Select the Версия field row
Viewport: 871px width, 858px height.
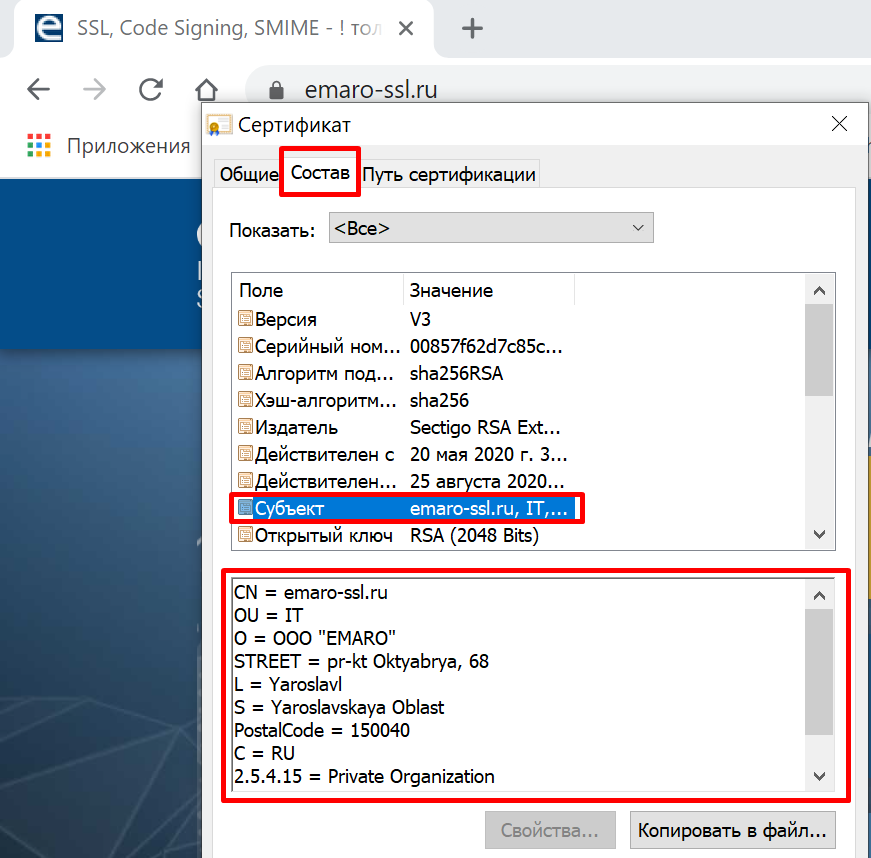coord(285,319)
